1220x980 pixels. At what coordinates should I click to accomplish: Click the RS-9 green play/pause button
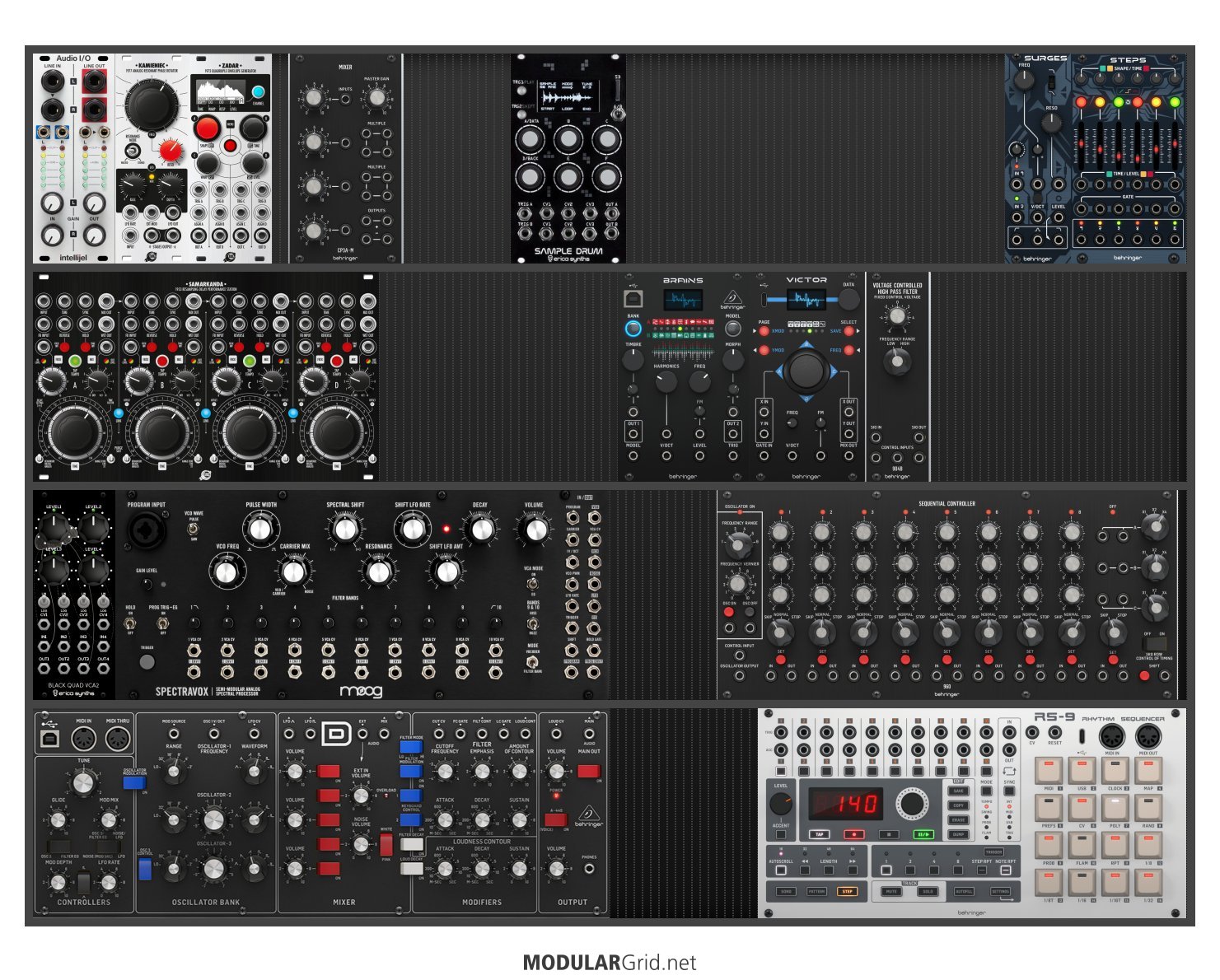coord(924,834)
